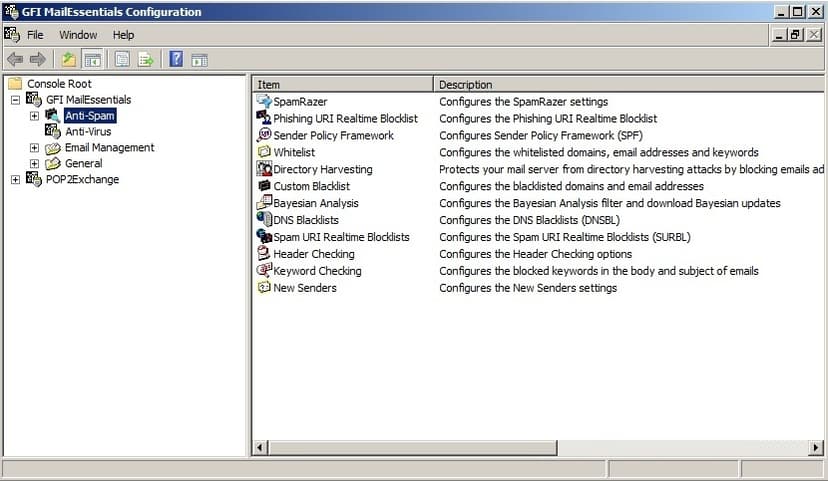This screenshot has width=828, height=481.
Task: Select Email Management in the tree
Action: (109, 147)
